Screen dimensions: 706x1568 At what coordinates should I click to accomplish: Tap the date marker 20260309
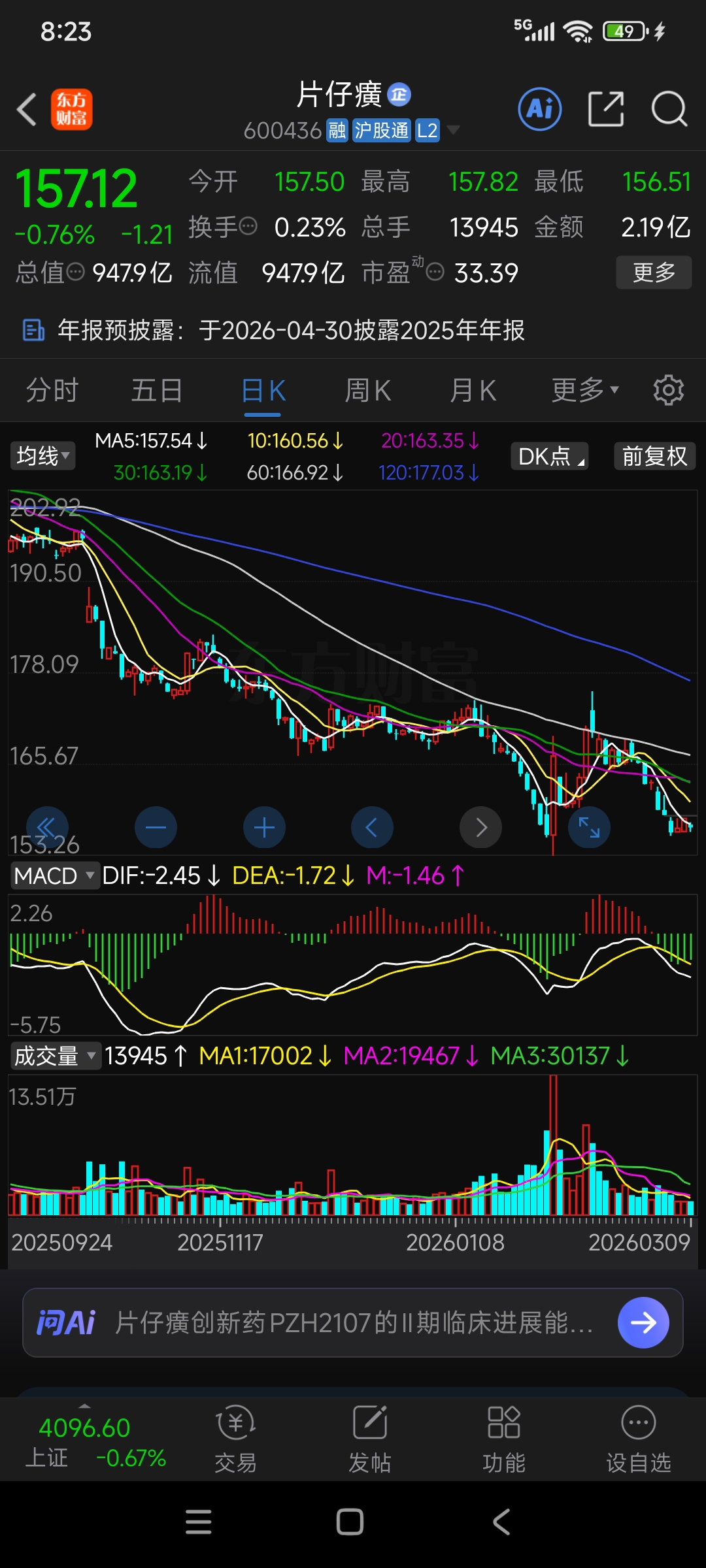coord(639,1242)
